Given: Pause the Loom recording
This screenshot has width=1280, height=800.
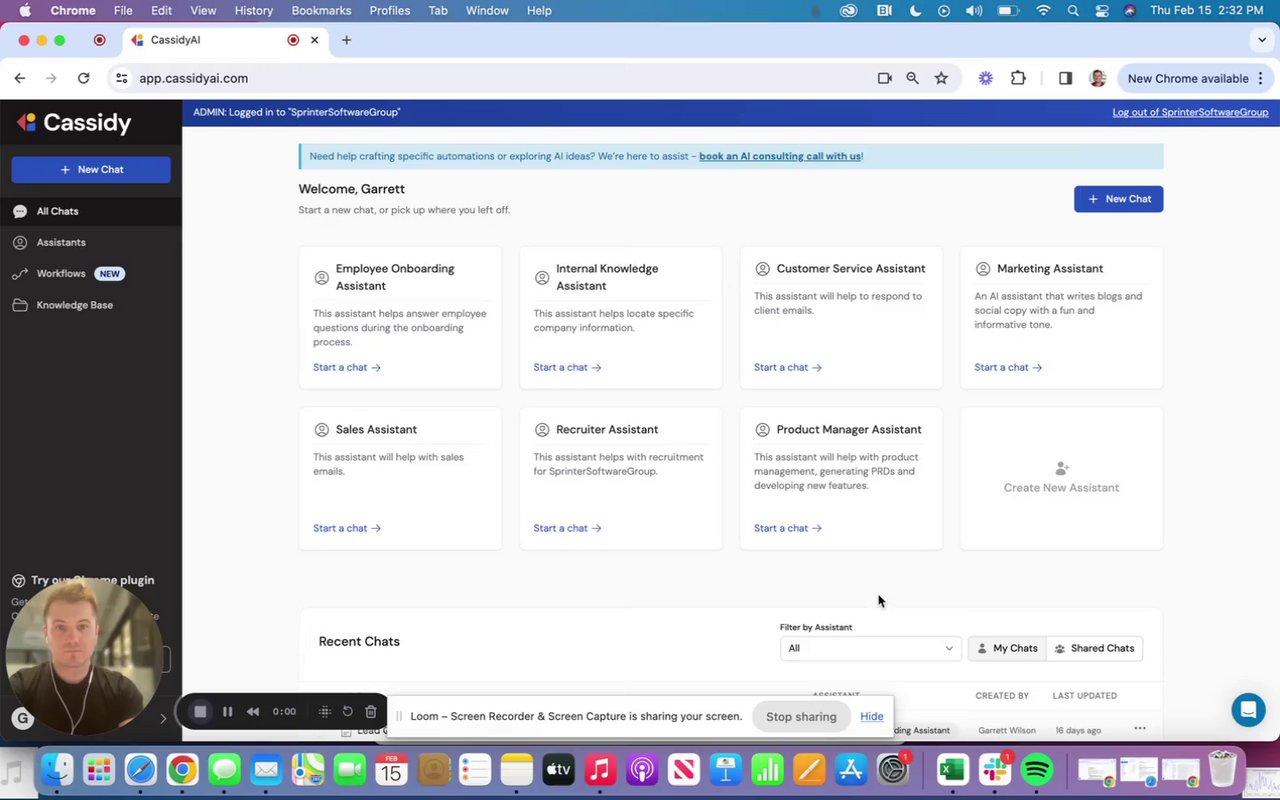Looking at the screenshot, I should 227,712.
